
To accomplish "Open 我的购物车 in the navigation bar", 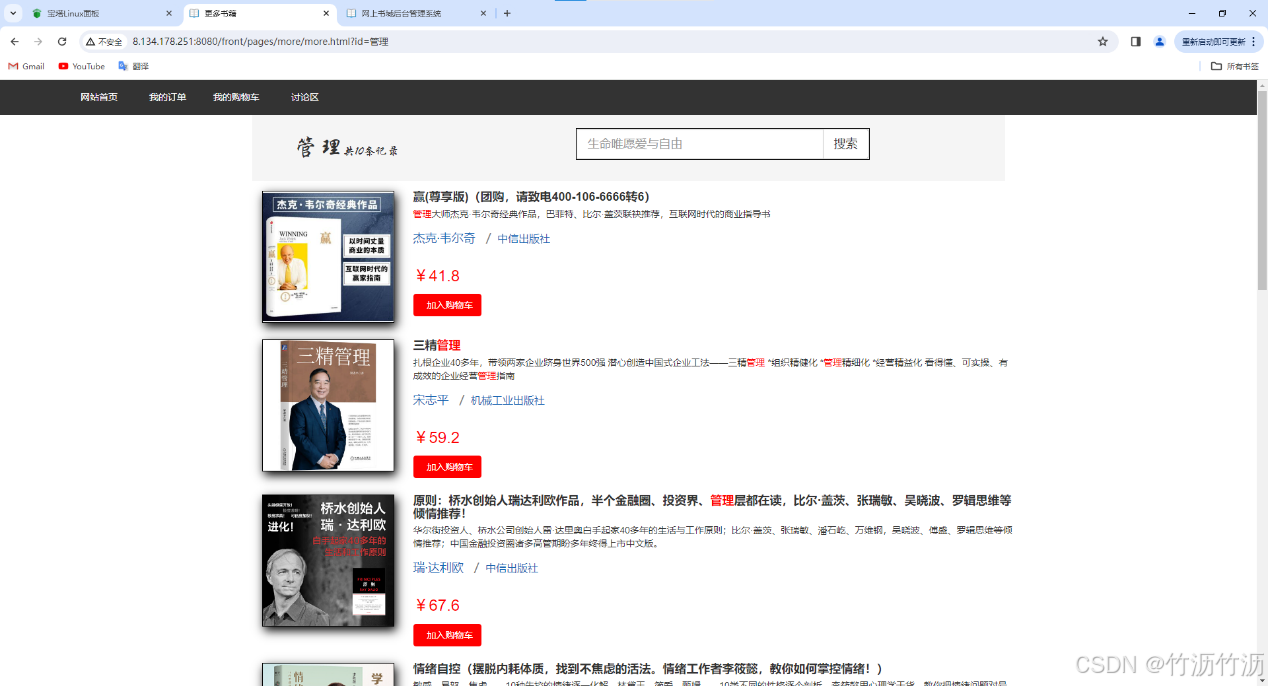I will [236, 97].
